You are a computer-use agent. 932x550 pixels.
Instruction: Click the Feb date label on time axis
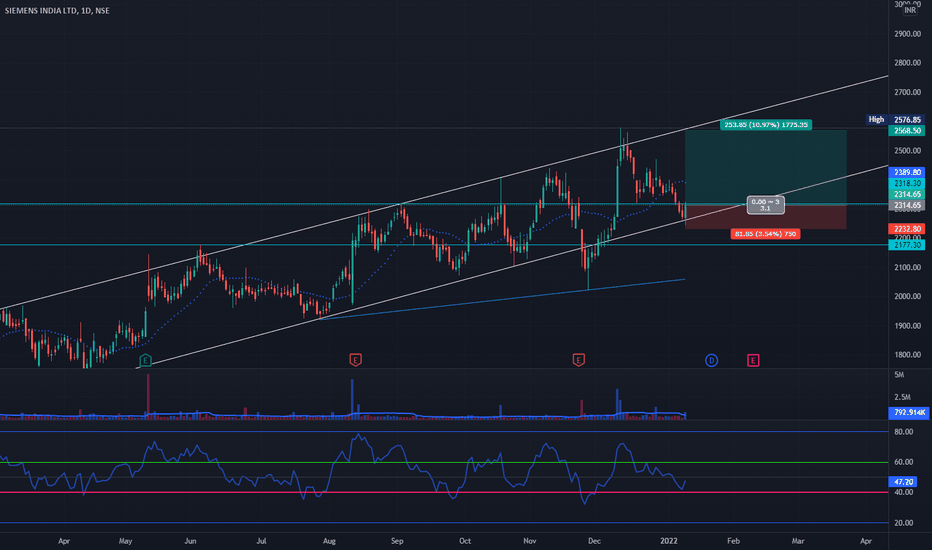pos(733,541)
